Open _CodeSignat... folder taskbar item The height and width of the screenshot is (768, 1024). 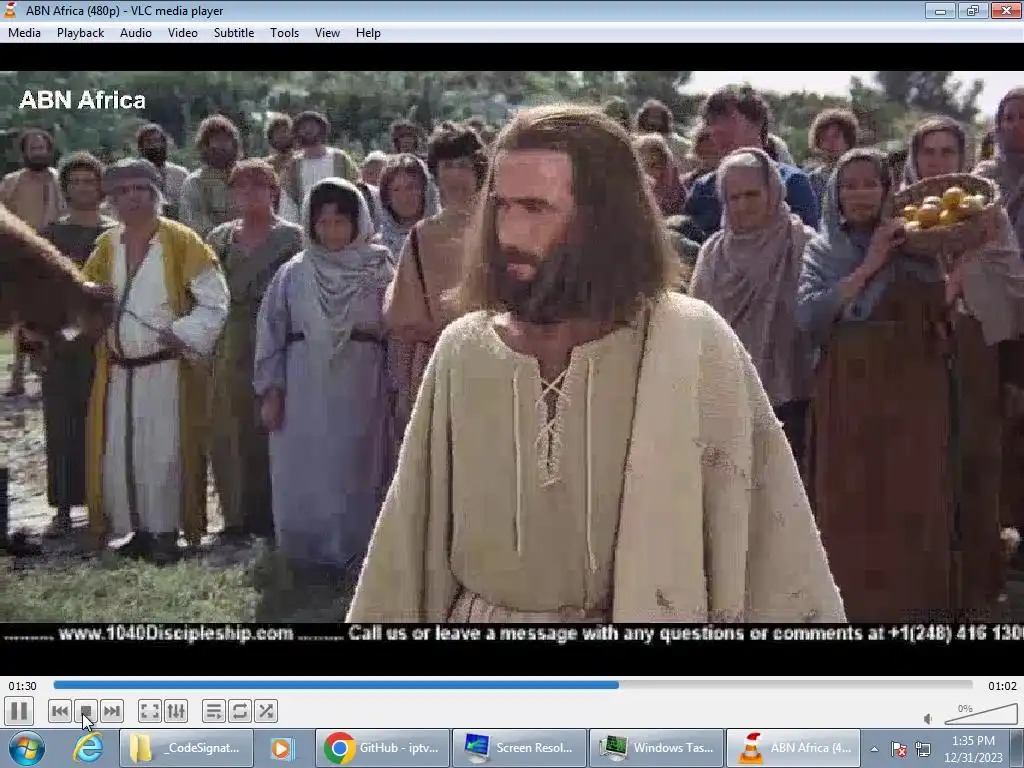tap(187, 748)
